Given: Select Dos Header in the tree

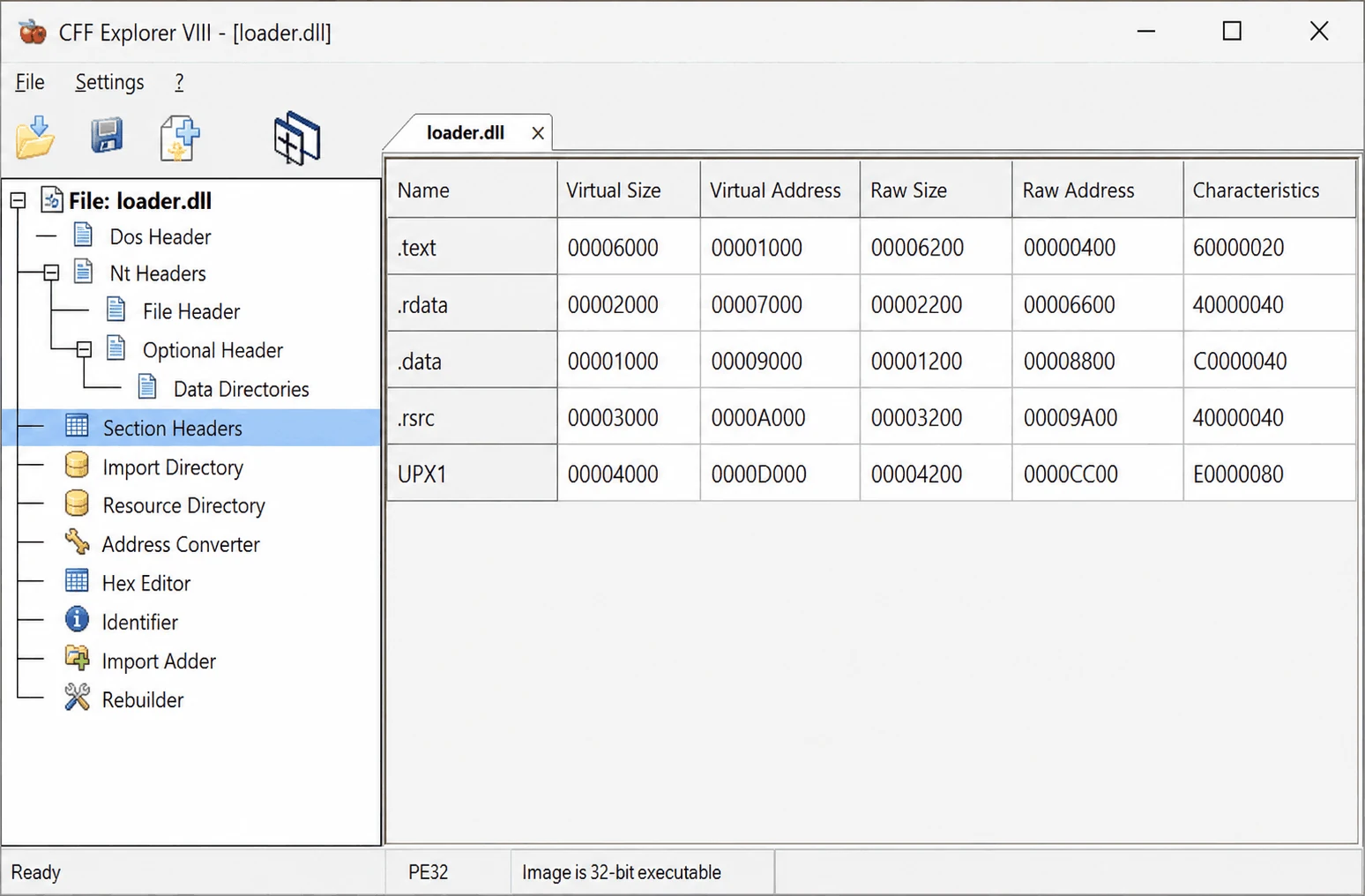Looking at the screenshot, I should (x=160, y=237).
